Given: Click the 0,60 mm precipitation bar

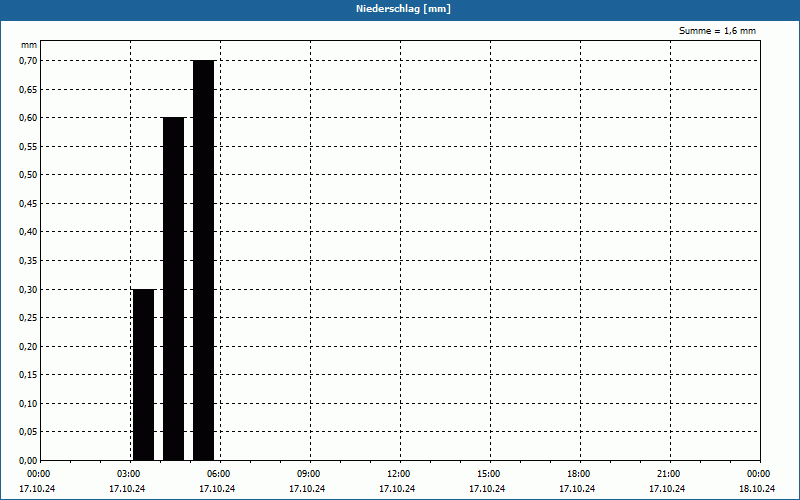Looking at the screenshot, I should 173,289.
